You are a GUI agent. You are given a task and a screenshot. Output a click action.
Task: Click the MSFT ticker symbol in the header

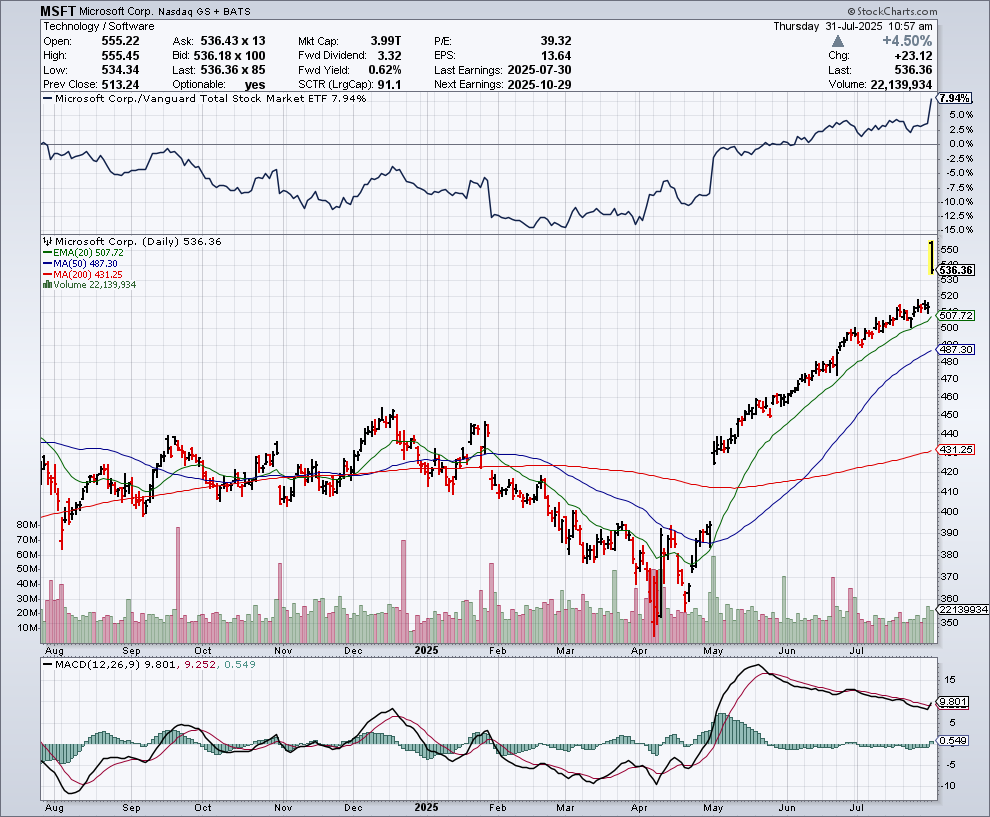58,11
